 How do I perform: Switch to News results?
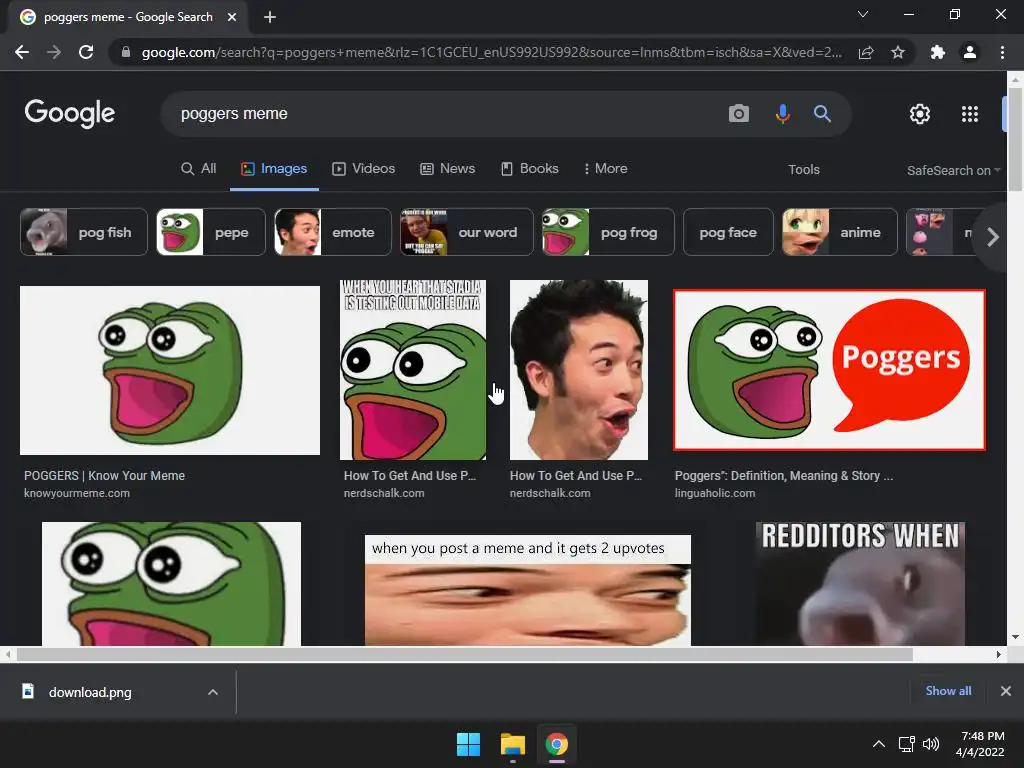[x=447, y=168]
